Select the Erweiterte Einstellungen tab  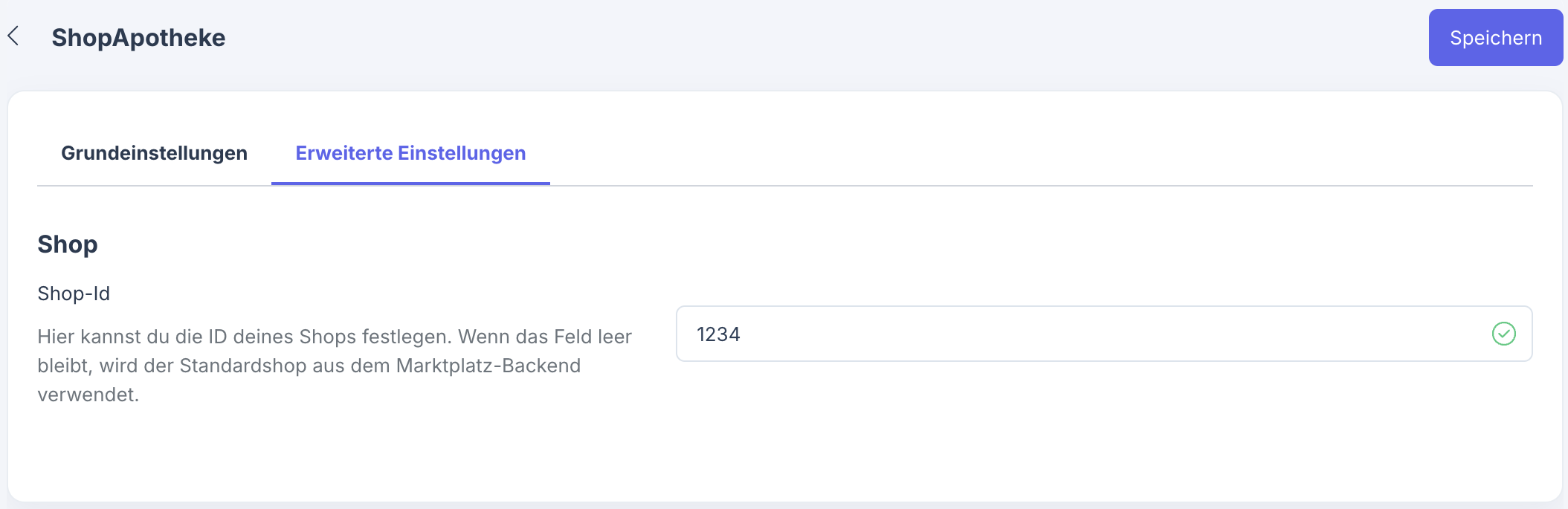coord(410,153)
